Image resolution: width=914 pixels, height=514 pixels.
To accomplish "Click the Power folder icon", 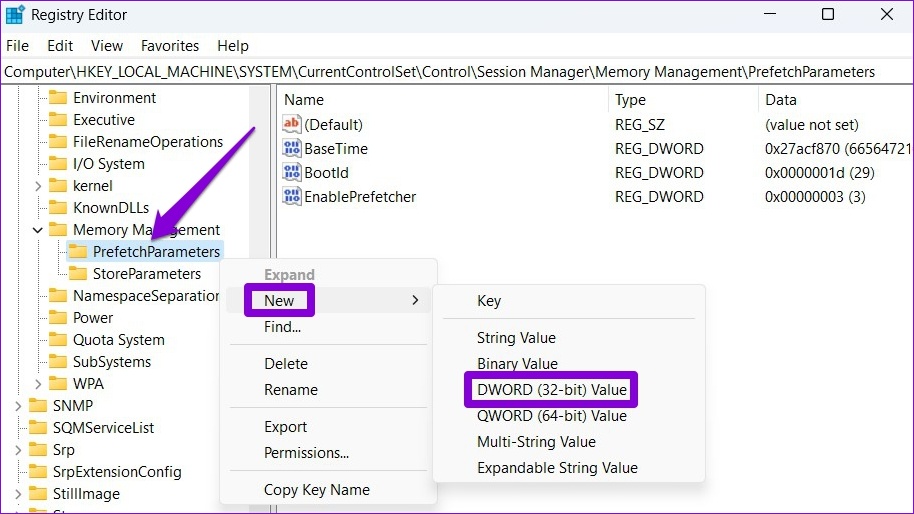I will click(x=58, y=318).
